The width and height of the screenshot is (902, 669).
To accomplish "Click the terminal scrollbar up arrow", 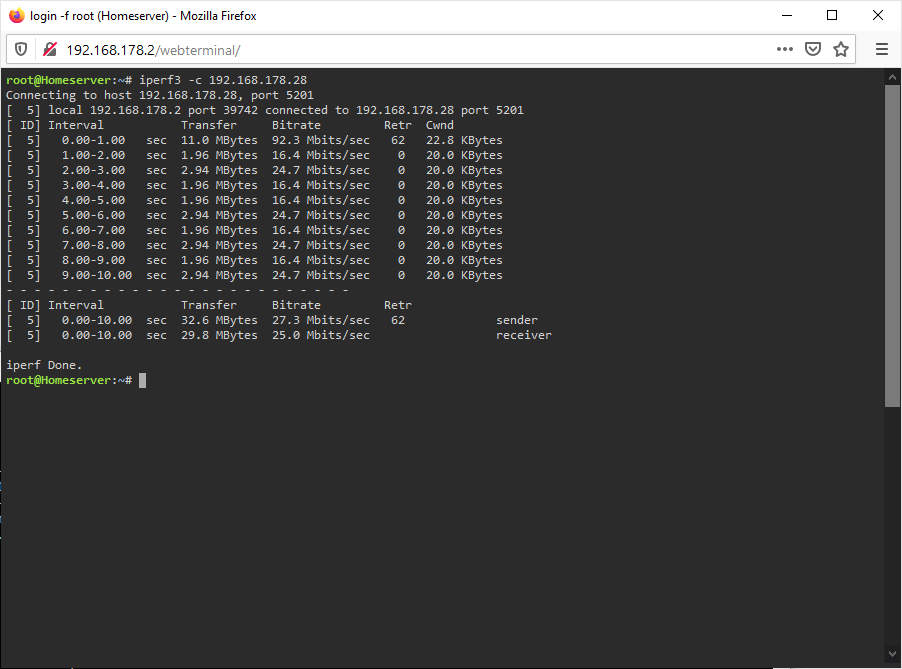I will (x=892, y=77).
